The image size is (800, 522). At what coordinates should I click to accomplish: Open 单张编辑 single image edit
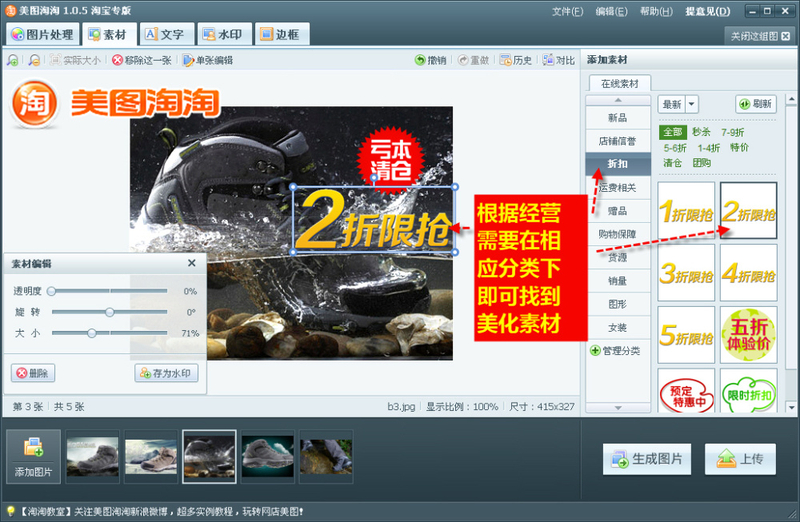[x=208, y=60]
